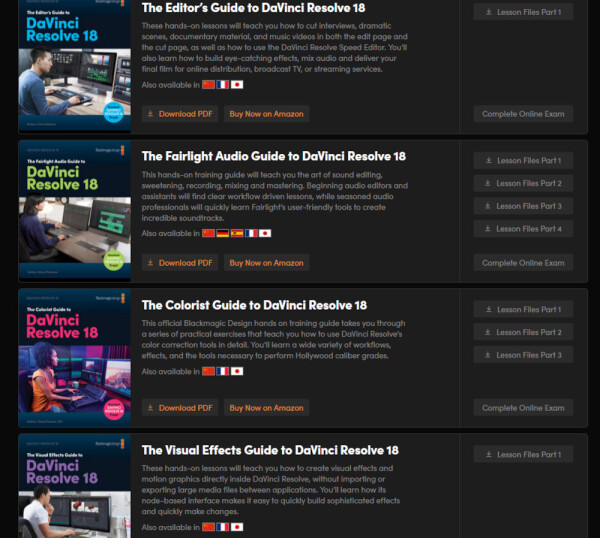Download PDF of the Editor's Guide
The image size is (600, 538).
click(x=180, y=114)
